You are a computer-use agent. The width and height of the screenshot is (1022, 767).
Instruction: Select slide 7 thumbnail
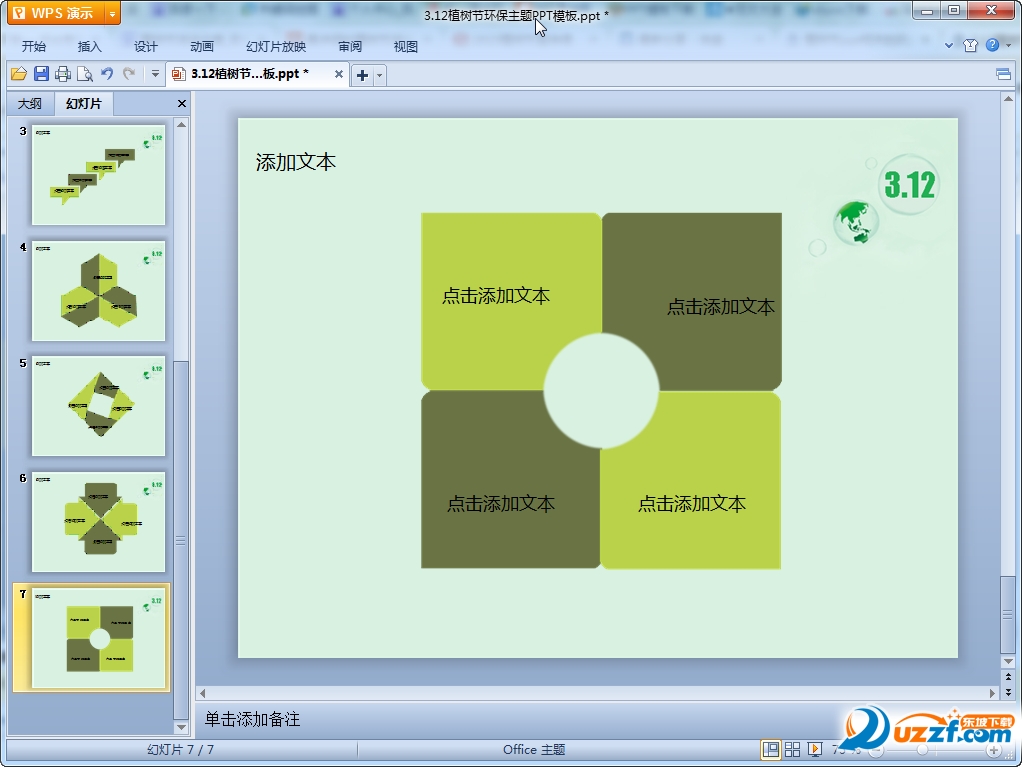tap(98, 637)
